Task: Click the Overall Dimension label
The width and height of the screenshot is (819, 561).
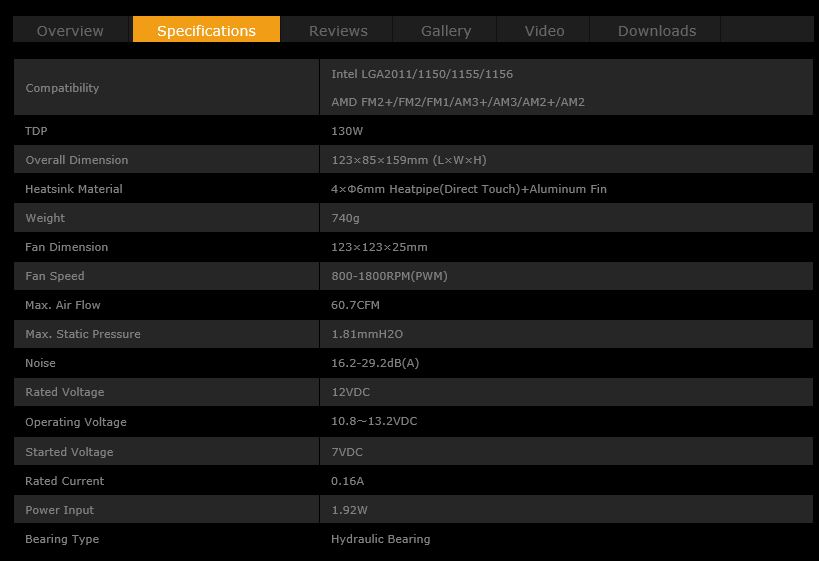Action: [77, 160]
